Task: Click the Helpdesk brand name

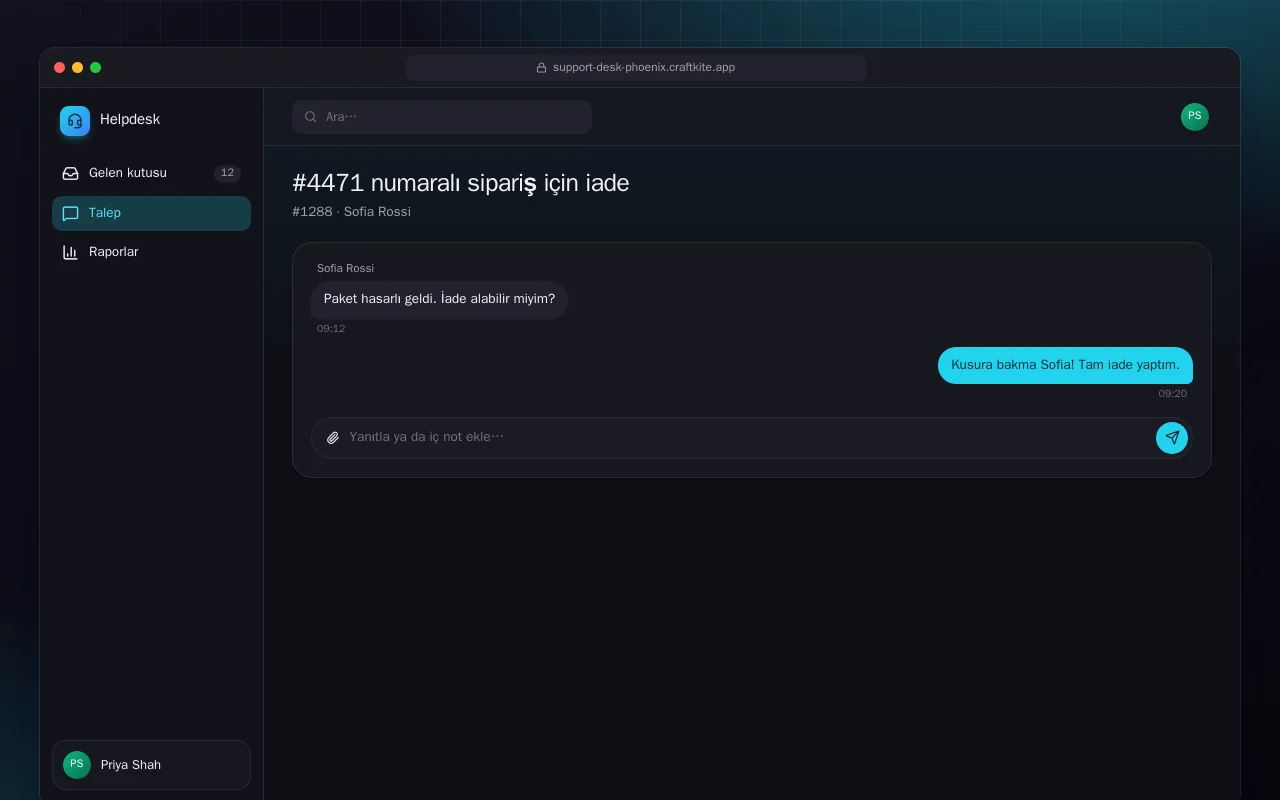Action: [x=130, y=120]
